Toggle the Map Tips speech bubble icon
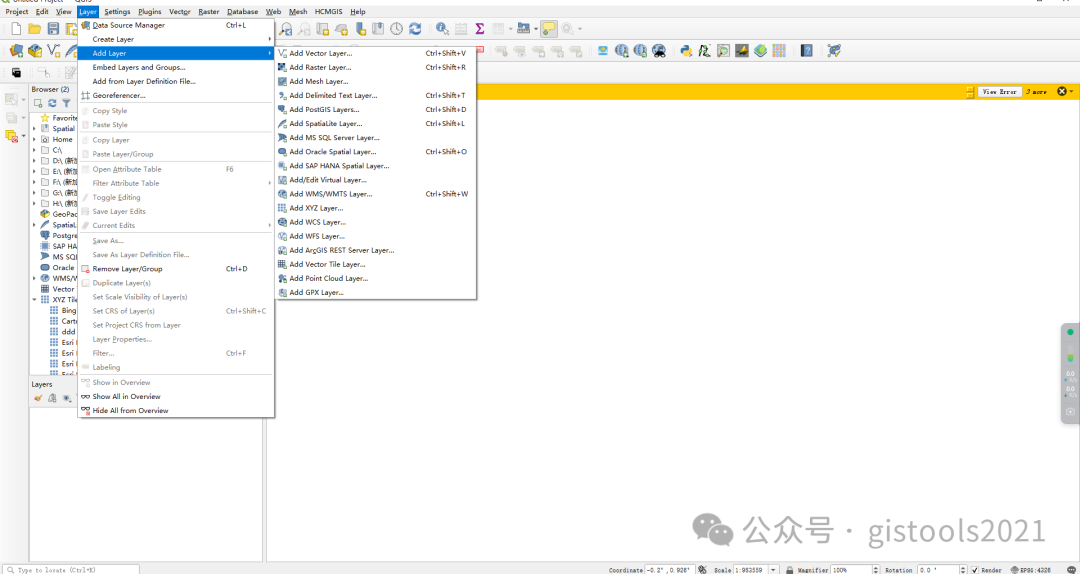The width and height of the screenshot is (1080, 574). pyautogui.click(x=548, y=29)
